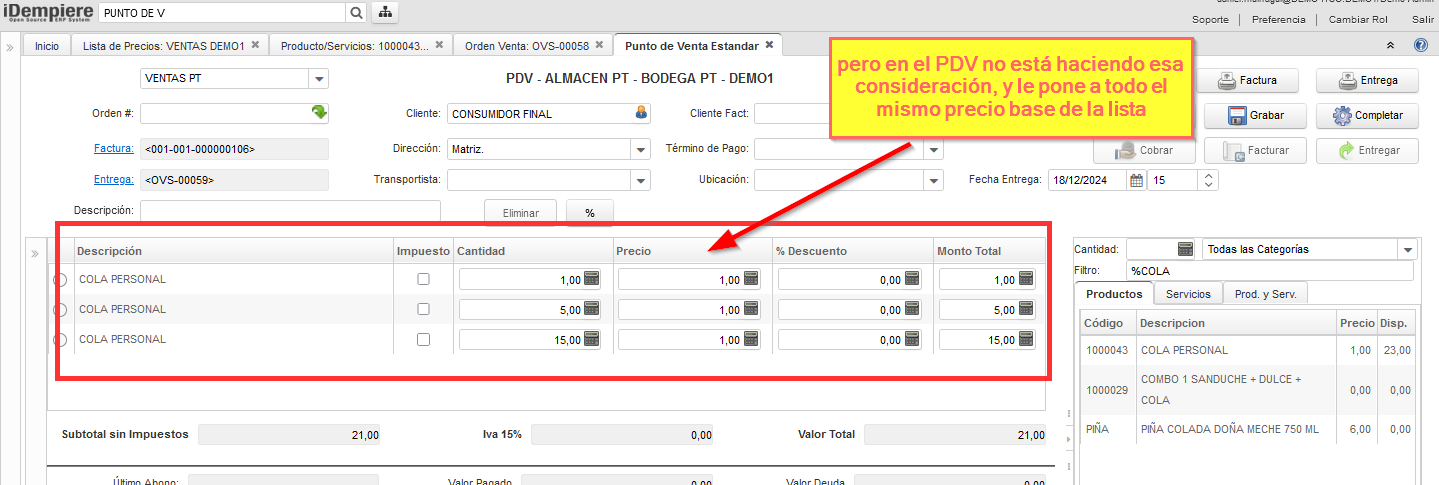
Task: Toggle Impuesto checkbox on the 15,00 quantity row
Action: tap(423, 340)
